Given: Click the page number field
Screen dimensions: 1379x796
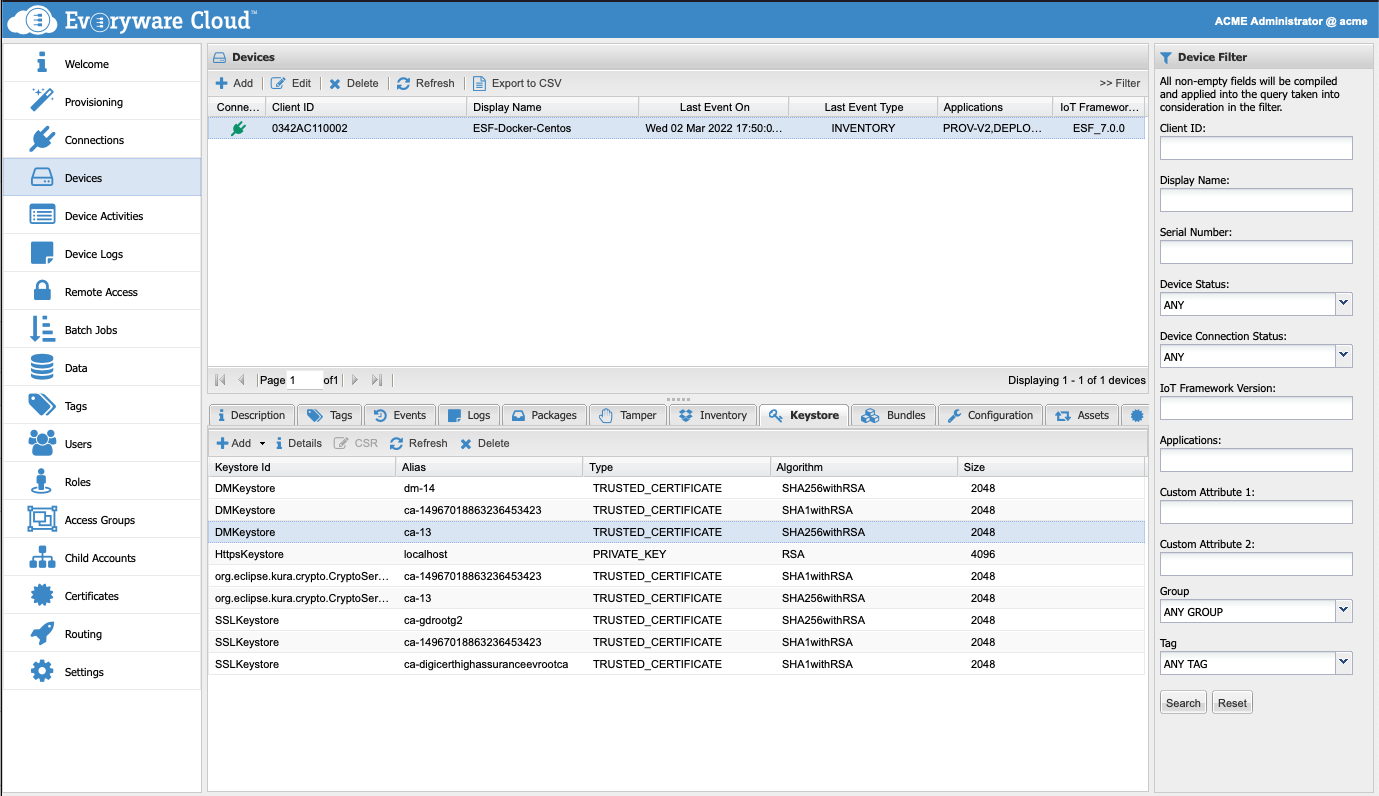Looking at the screenshot, I should 304,380.
